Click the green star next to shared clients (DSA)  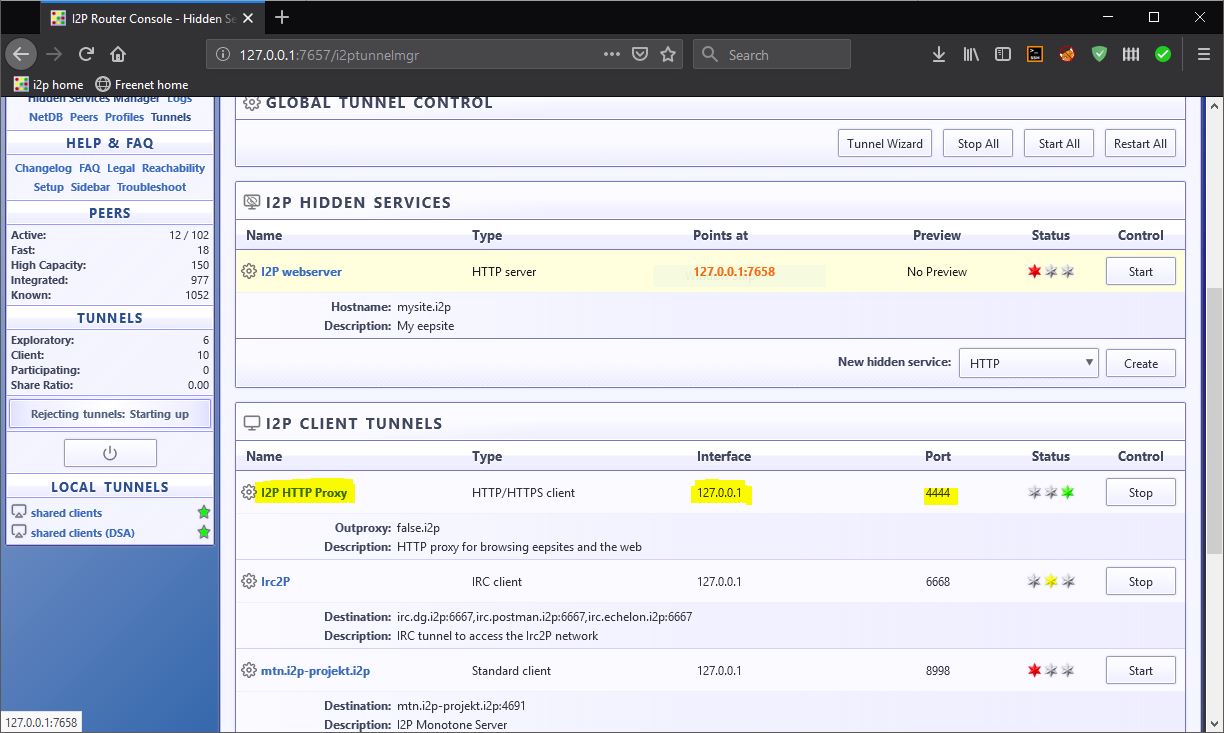204,533
